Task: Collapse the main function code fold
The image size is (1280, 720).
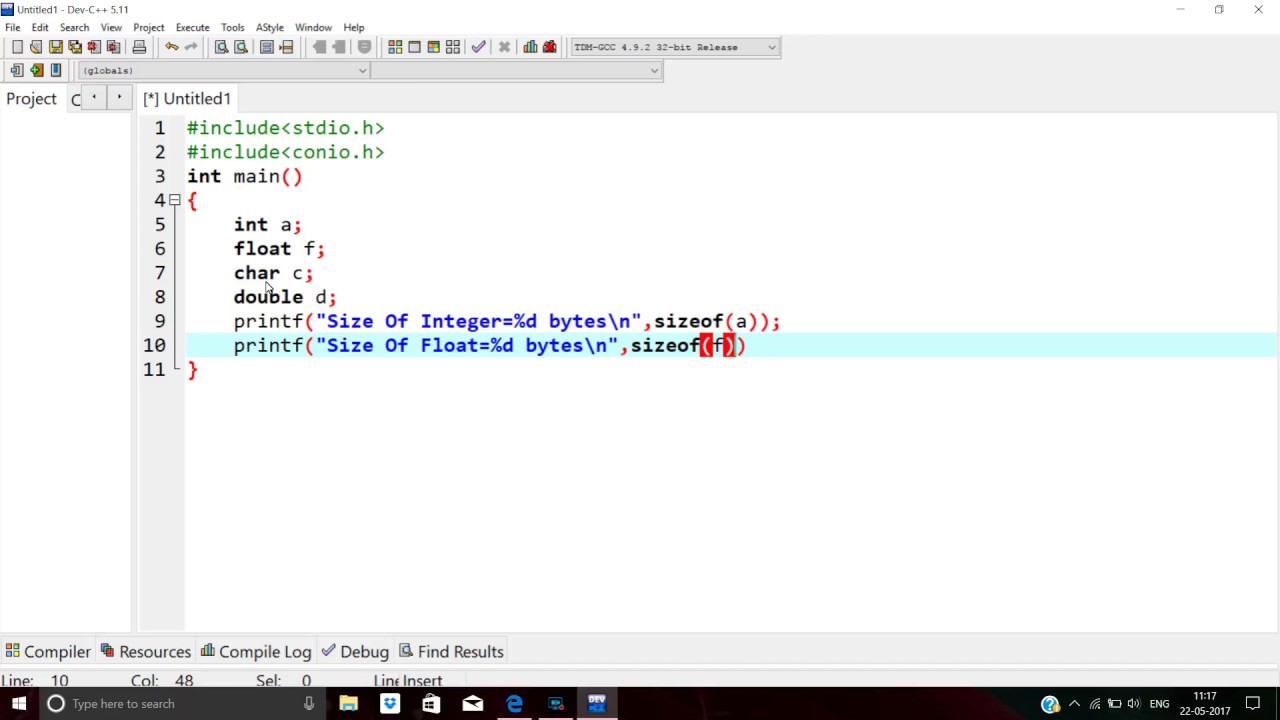Action: (x=173, y=200)
